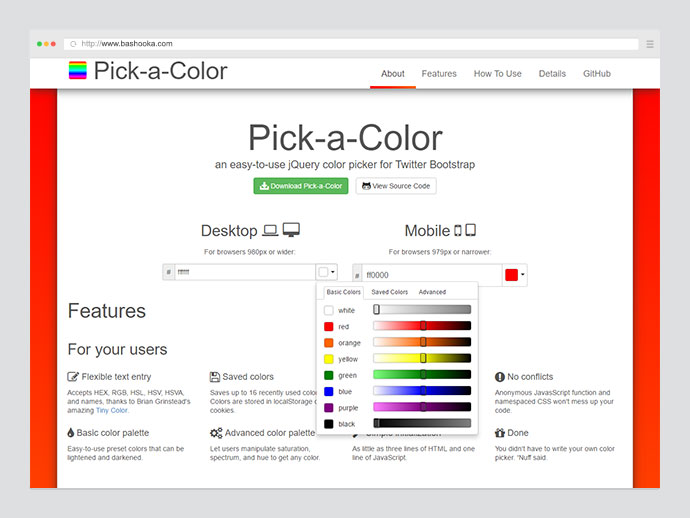The height and width of the screenshot is (518, 690).
Task: Click the laptop icon next to Desktop
Action: point(270,230)
